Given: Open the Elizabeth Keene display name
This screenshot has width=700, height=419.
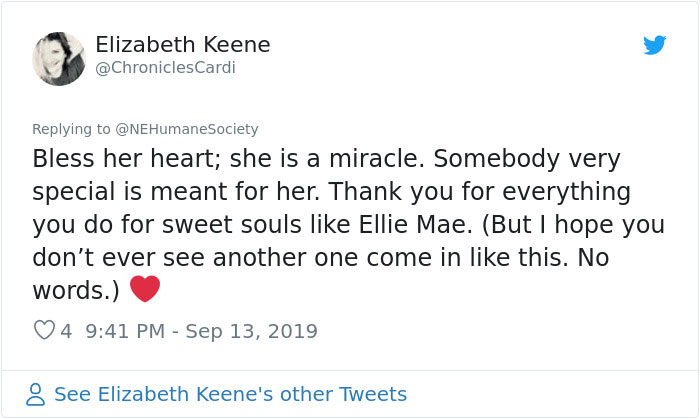Looking at the screenshot, I should 183,45.
